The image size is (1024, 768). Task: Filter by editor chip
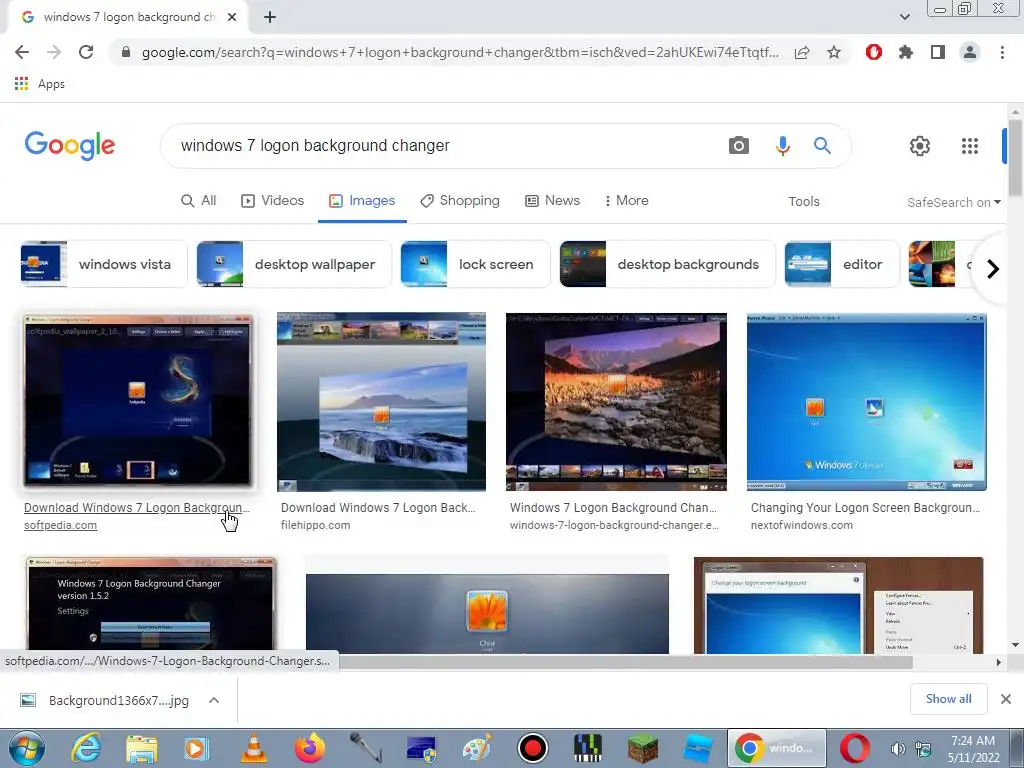coord(842,264)
